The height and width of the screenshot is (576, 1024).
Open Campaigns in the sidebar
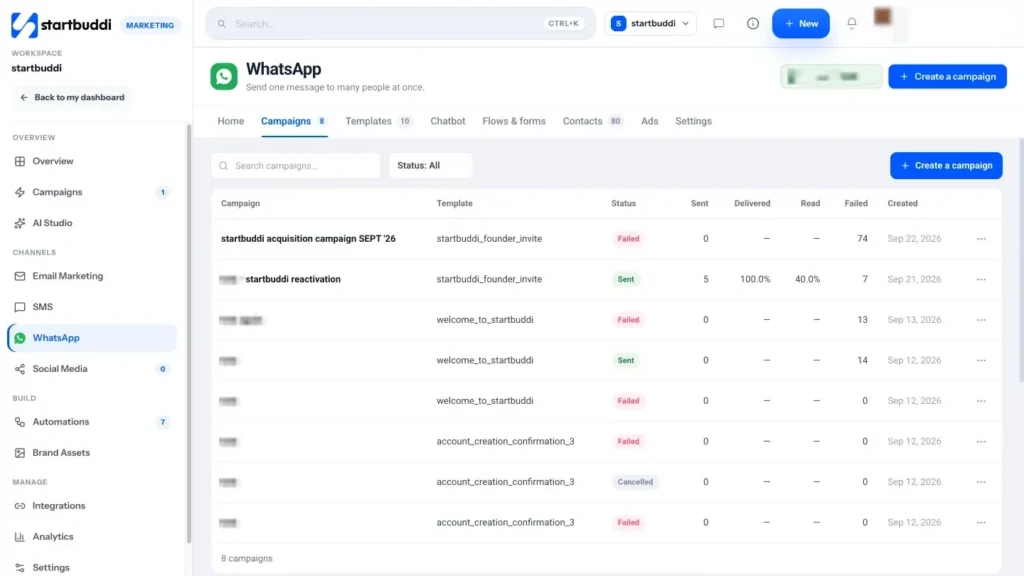tap(92, 192)
